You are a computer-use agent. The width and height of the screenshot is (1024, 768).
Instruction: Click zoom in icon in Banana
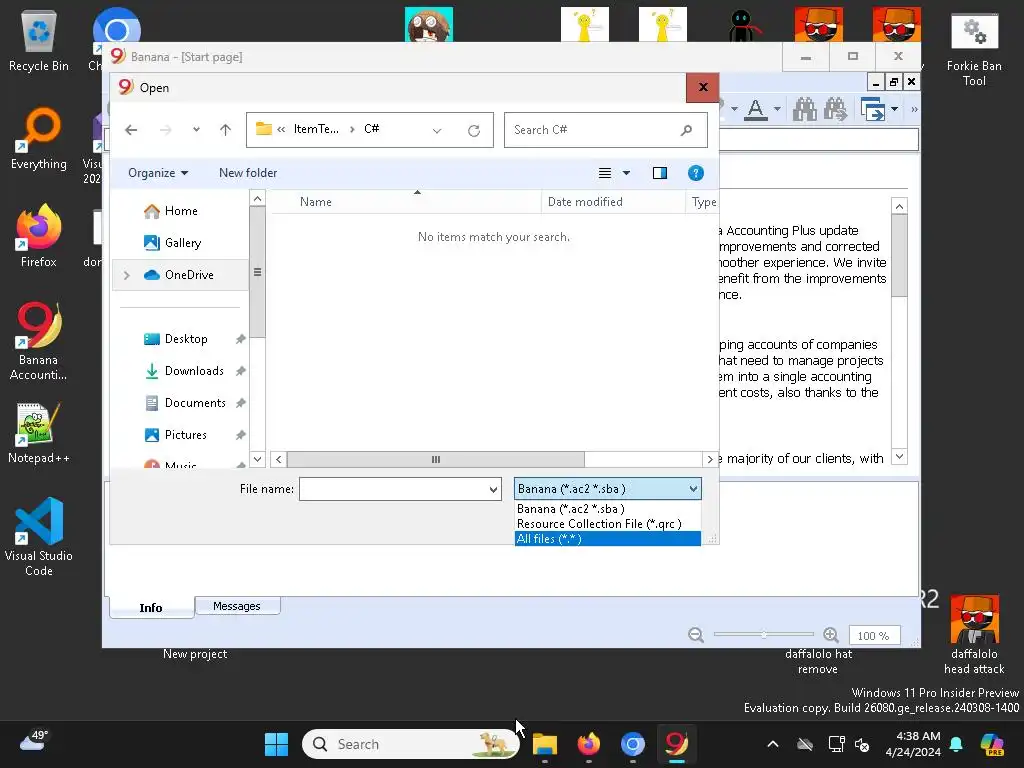831,635
